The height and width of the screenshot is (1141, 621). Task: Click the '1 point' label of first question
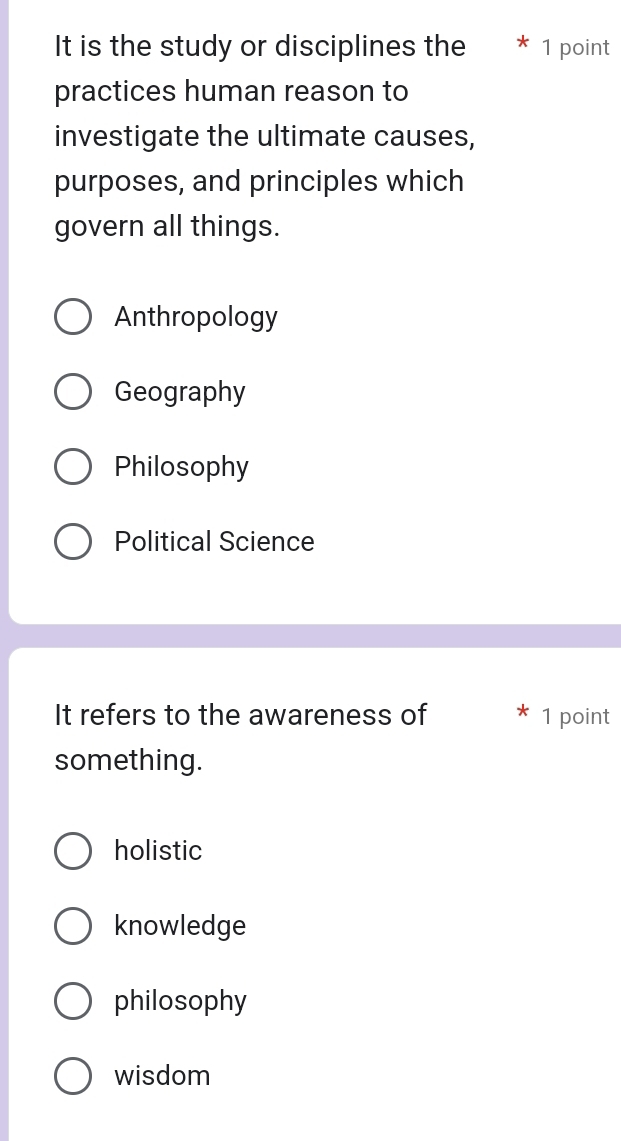click(575, 48)
